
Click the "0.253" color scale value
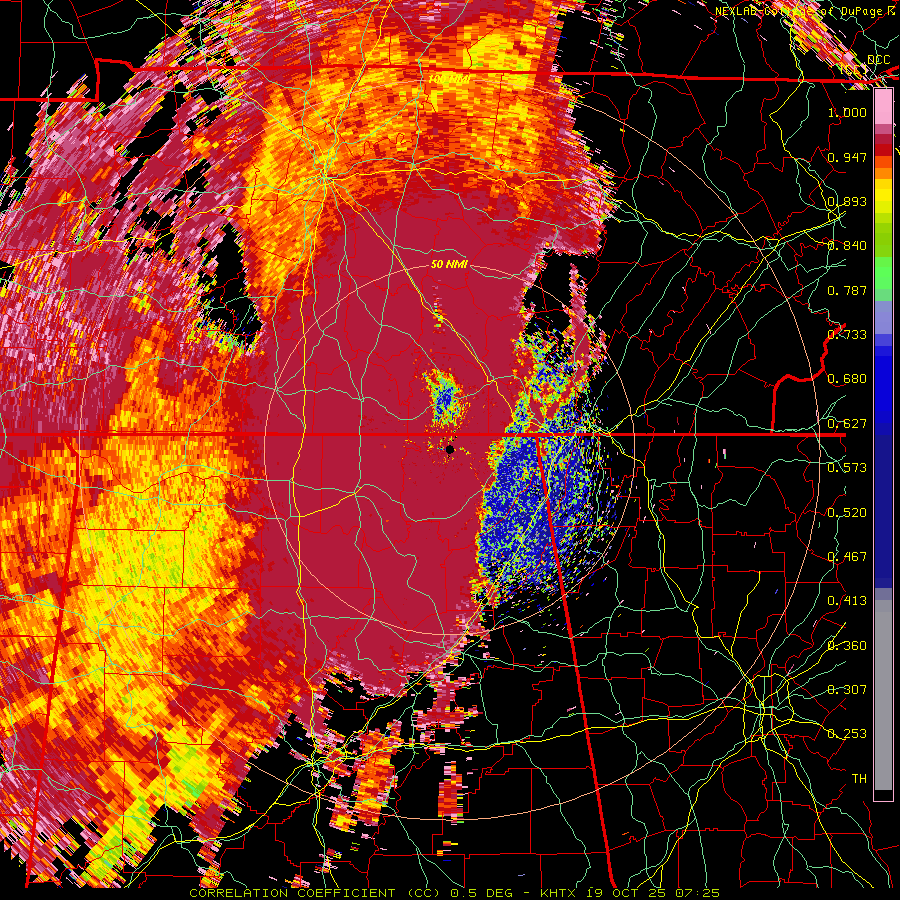[847, 734]
